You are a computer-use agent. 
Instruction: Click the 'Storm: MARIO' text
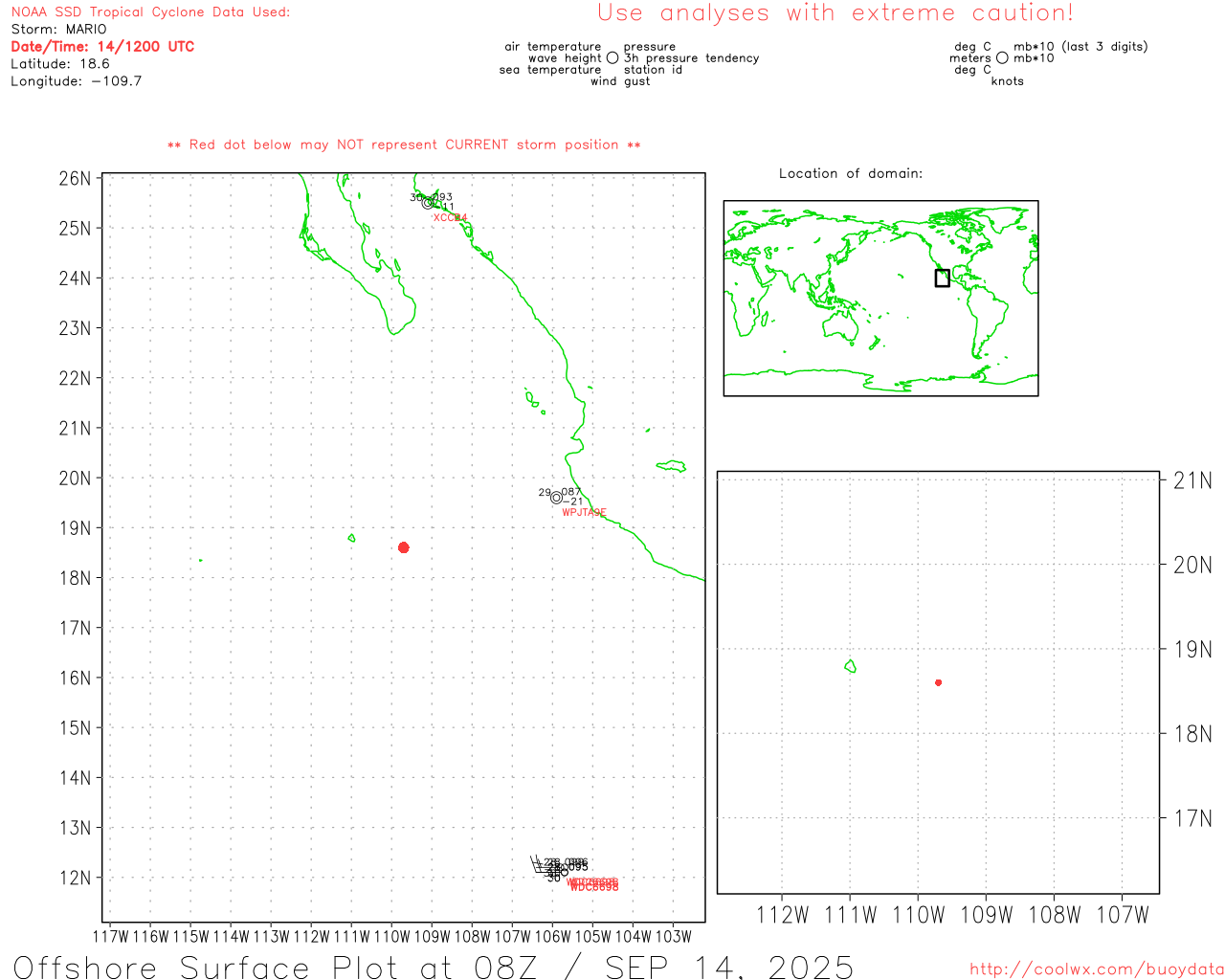click(59, 30)
